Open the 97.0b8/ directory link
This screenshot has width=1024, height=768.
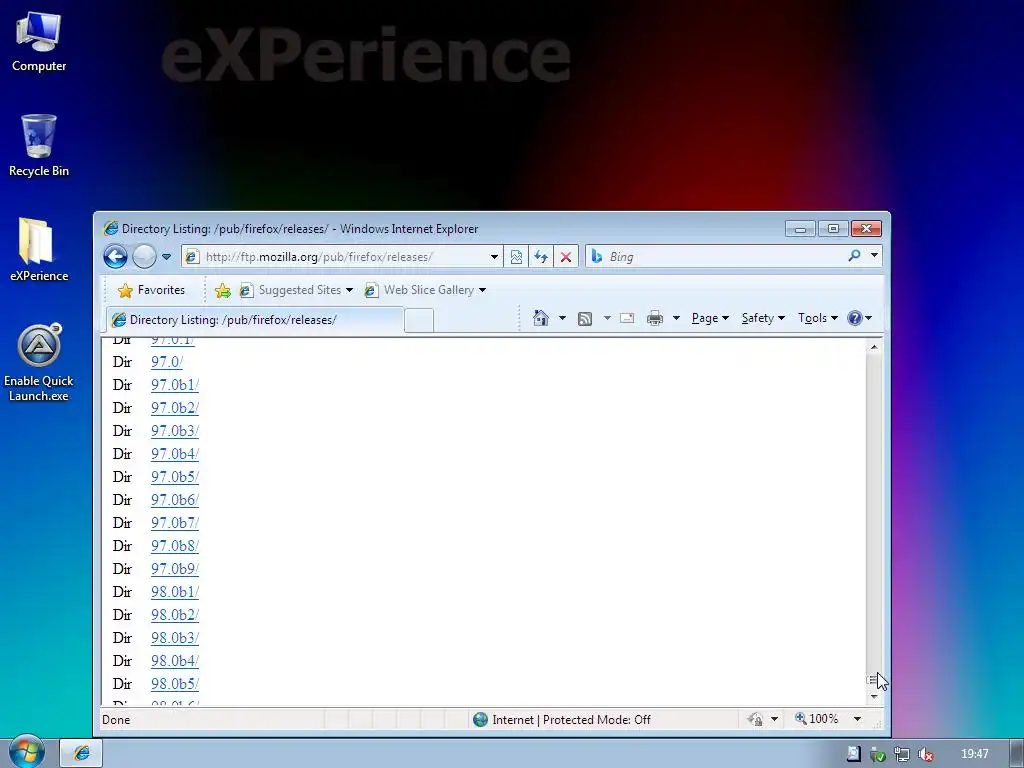pos(174,546)
